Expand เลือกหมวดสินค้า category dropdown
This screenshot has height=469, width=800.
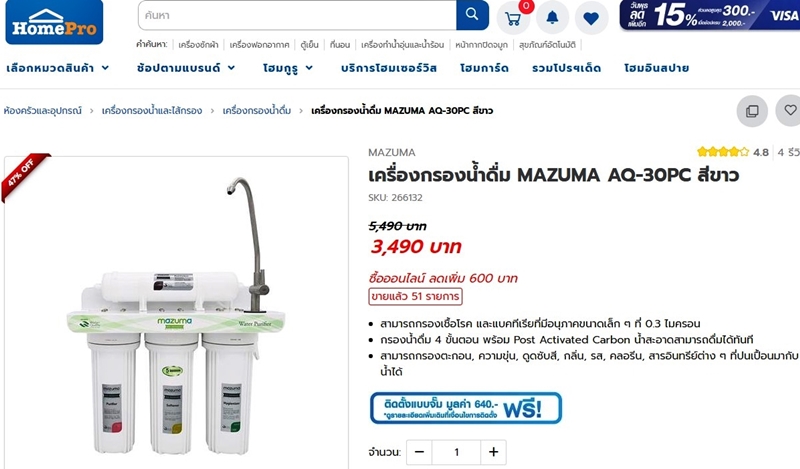tap(58, 68)
